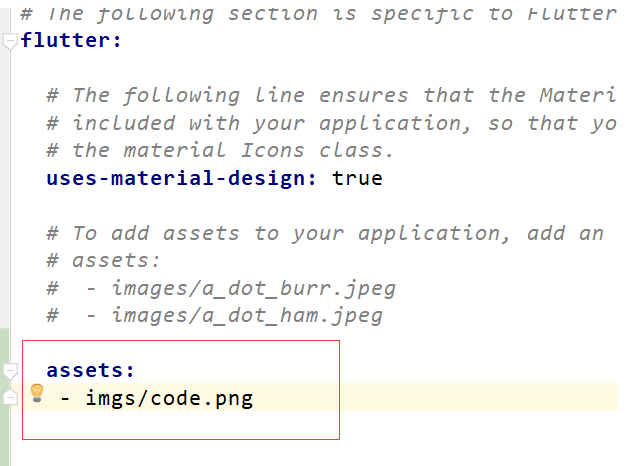
Task: Collapse the assets block fold marker
Action: (9, 371)
